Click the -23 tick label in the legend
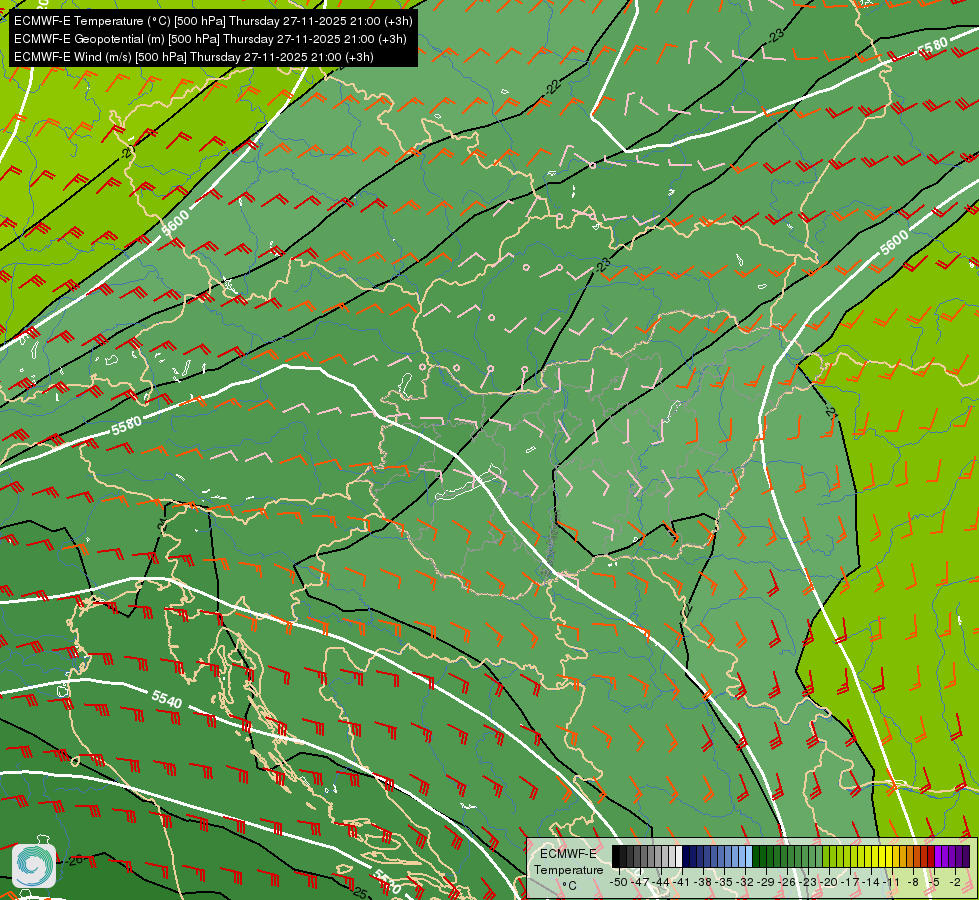This screenshot has width=979, height=900. click(808, 883)
